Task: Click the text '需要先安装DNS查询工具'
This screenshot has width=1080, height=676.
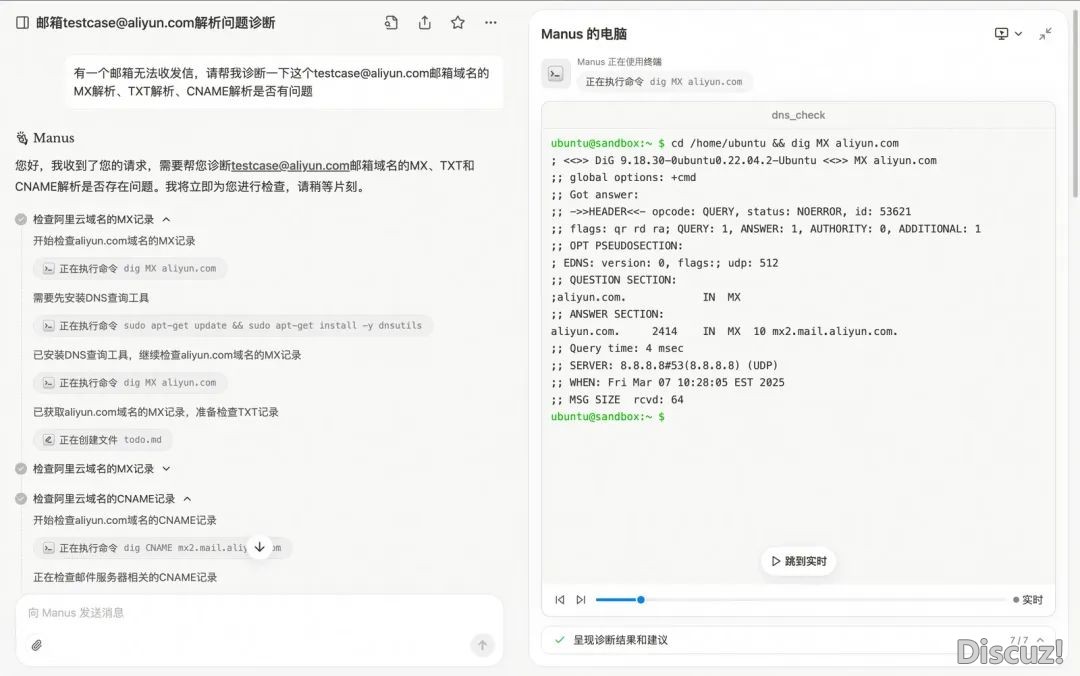Action: pyautogui.click(x=91, y=298)
